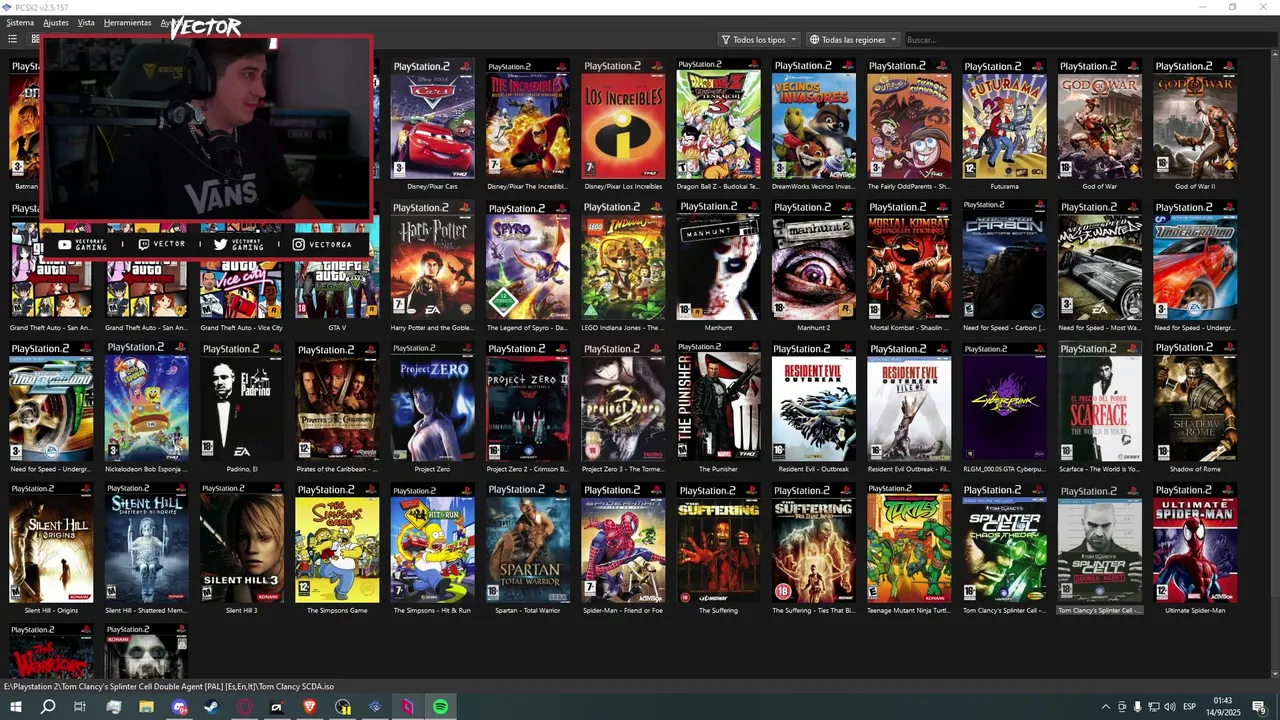Select the Disney/Pixar The Incredibles cover
The height and width of the screenshot is (720, 1280).
[x=528, y=119]
